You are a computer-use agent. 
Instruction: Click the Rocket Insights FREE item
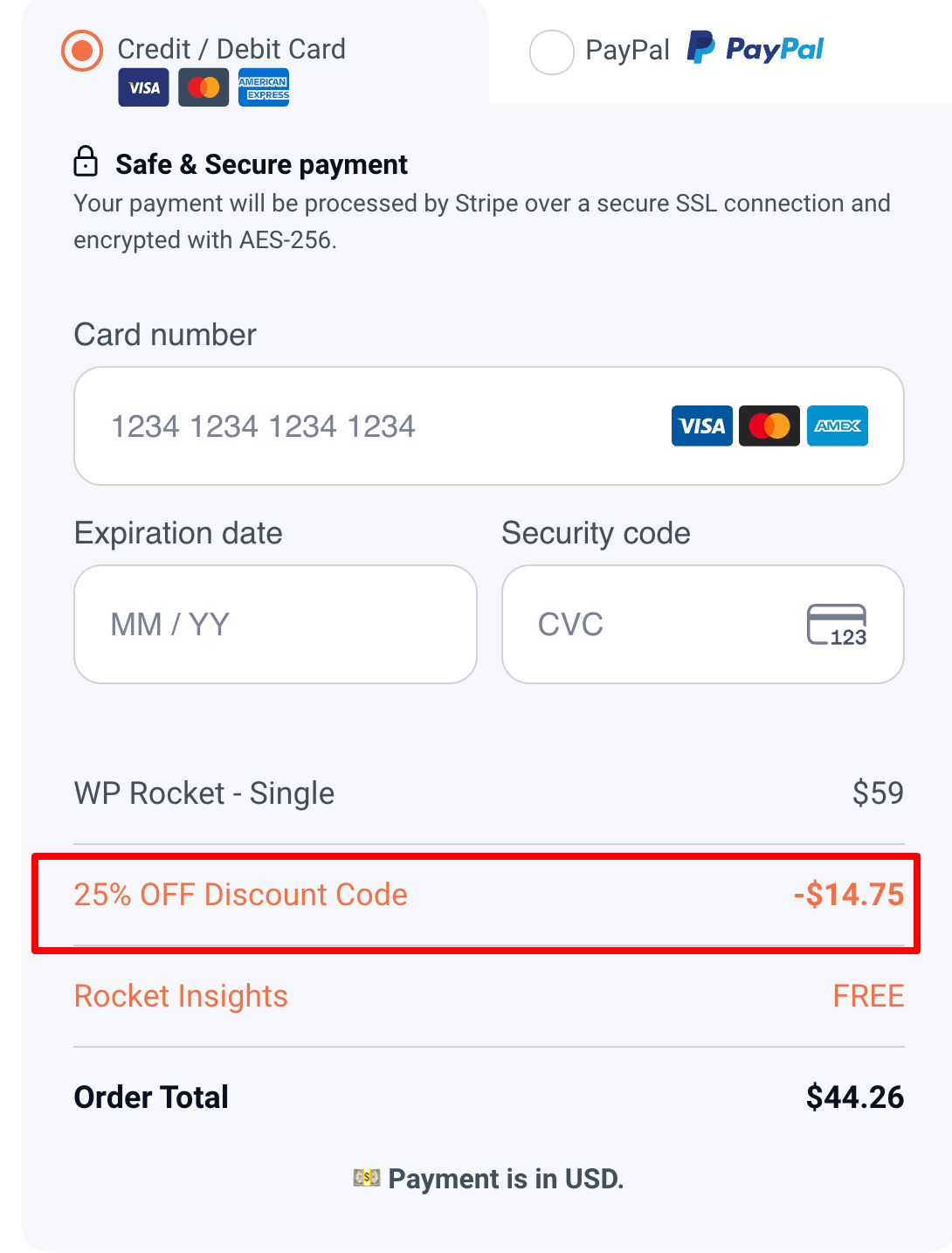click(181, 995)
